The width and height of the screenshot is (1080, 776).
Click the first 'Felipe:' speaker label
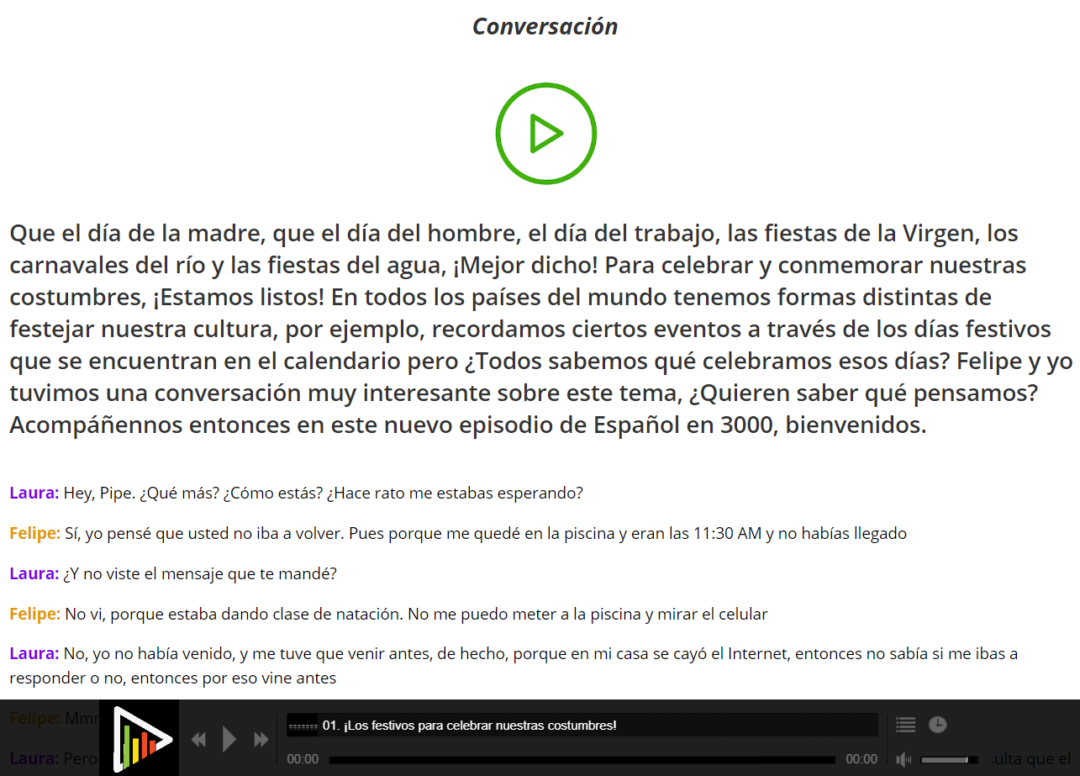(35, 533)
